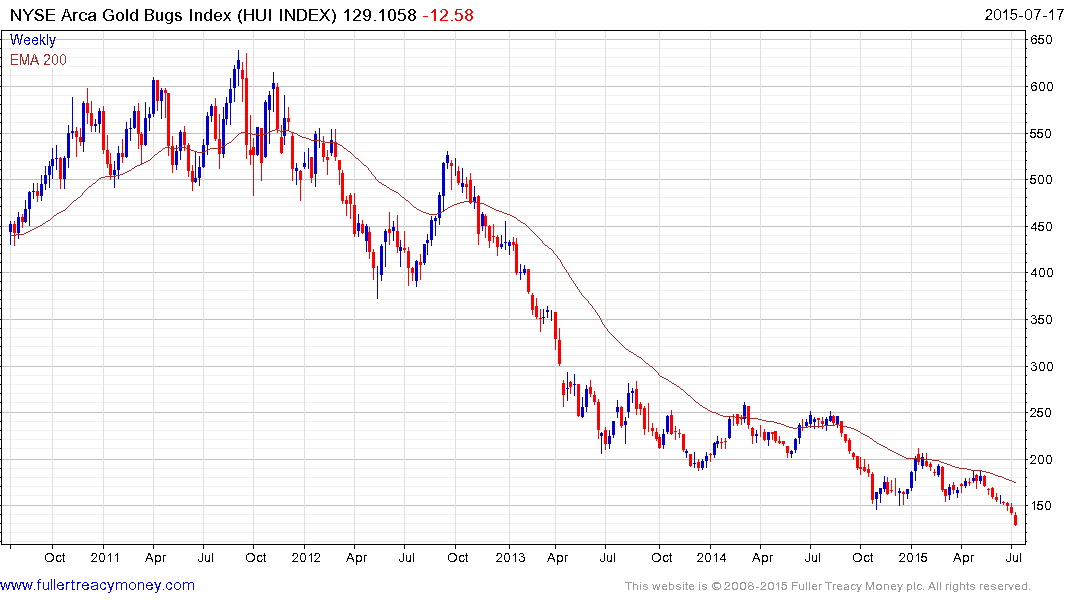This screenshot has height=600, width=1075.
Task: Select the chart title 'NYSE Arca Gold Bugs Index'
Action: (x=121, y=15)
